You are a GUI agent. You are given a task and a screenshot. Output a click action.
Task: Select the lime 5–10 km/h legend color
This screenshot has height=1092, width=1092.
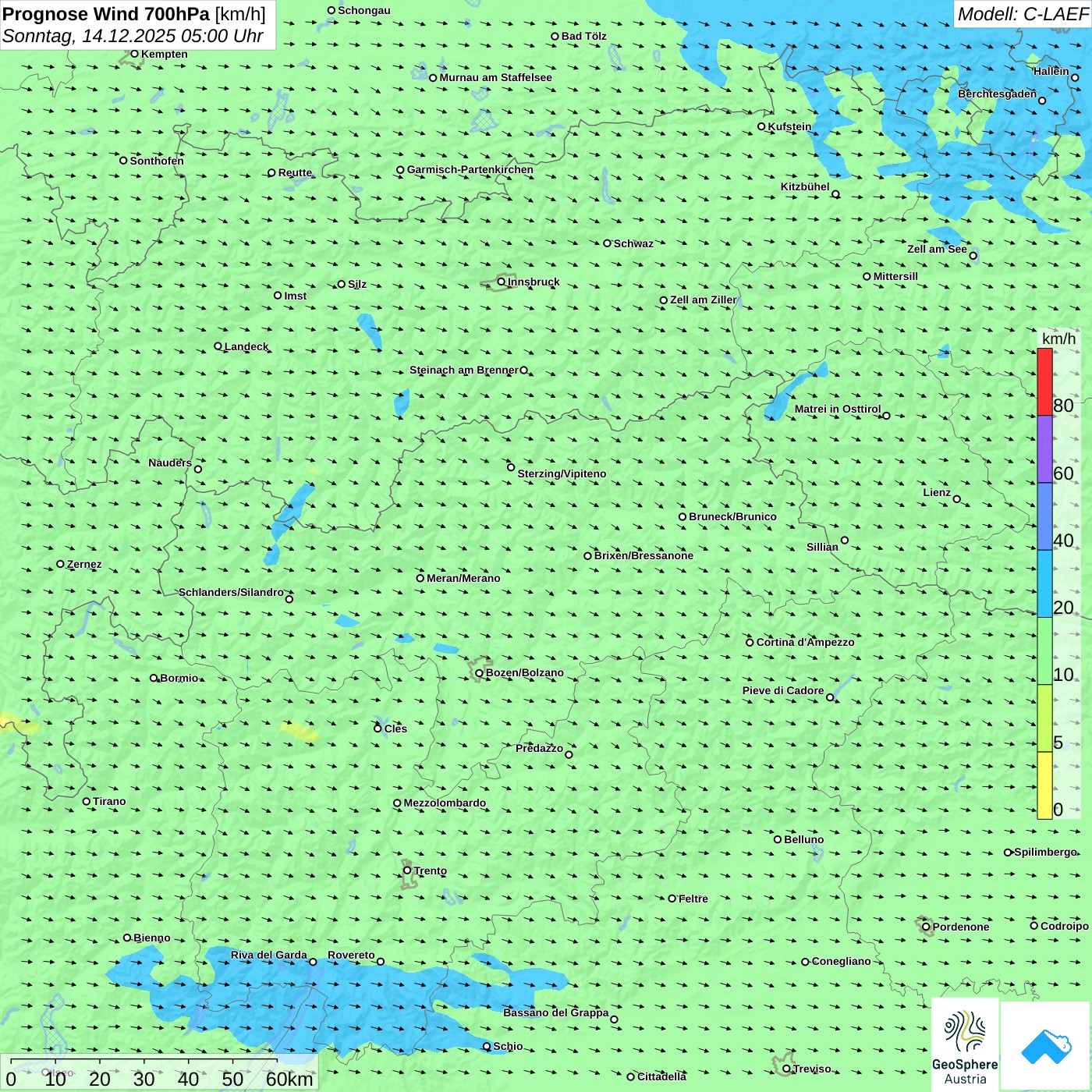coord(1044,718)
